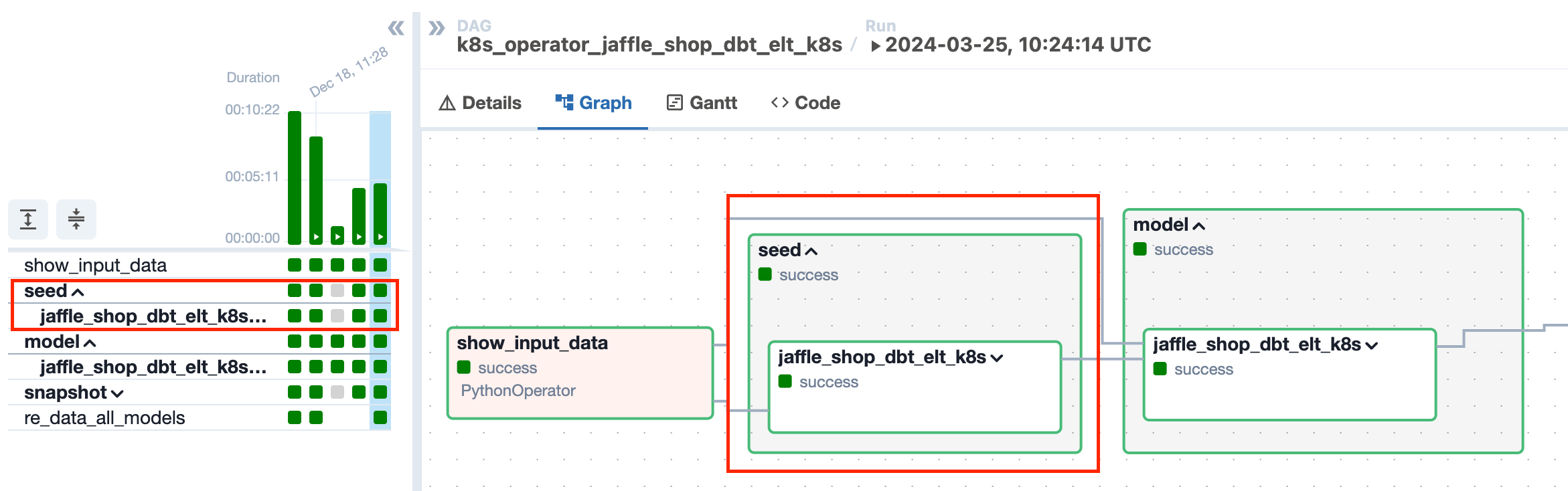Select the re_data_all_models task row
This screenshot has height=491, width=1568.
coord(104,418)
